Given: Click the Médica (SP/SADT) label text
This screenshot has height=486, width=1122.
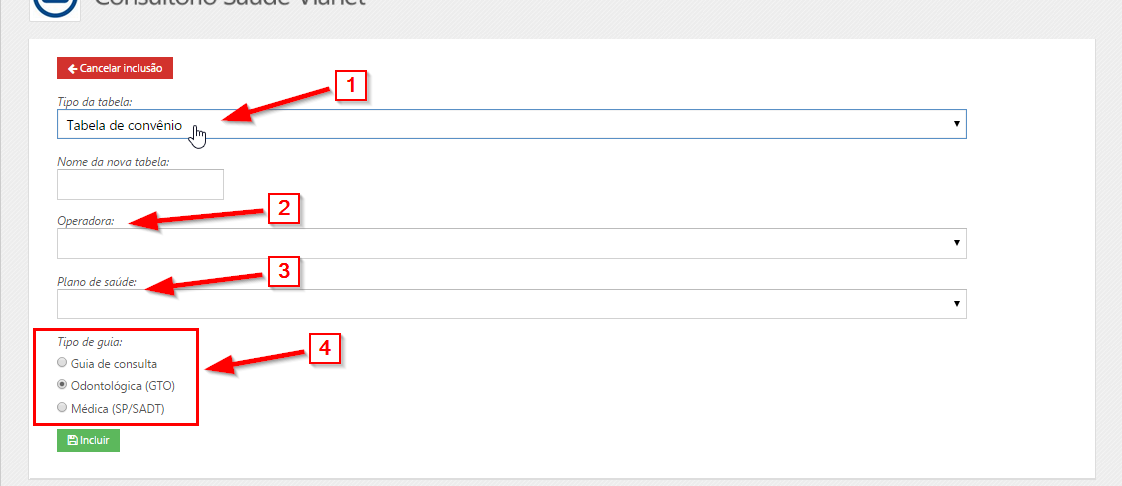Looking at the screenshot, I should tap(120, 407).
